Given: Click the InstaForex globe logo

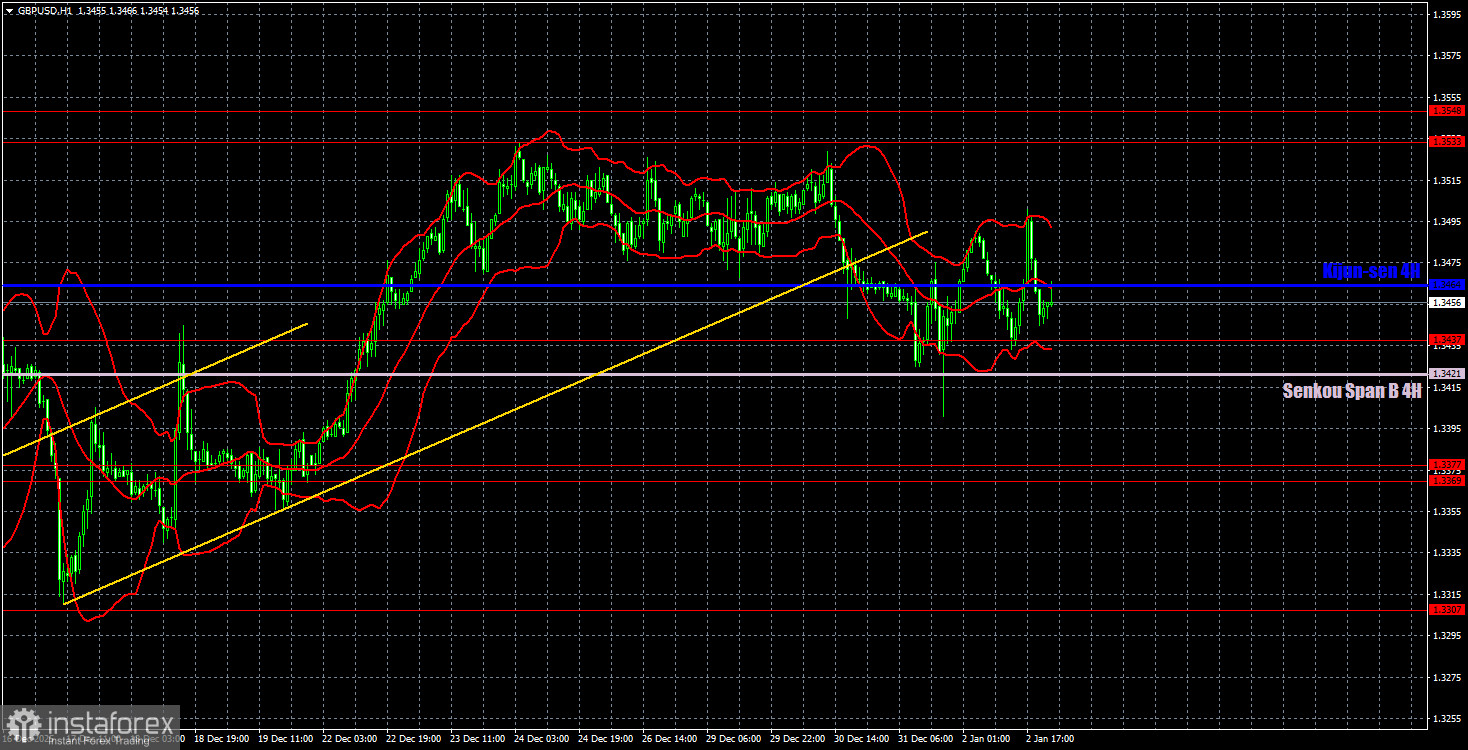Looking at the screenshot, I should [x=24, y=720].
